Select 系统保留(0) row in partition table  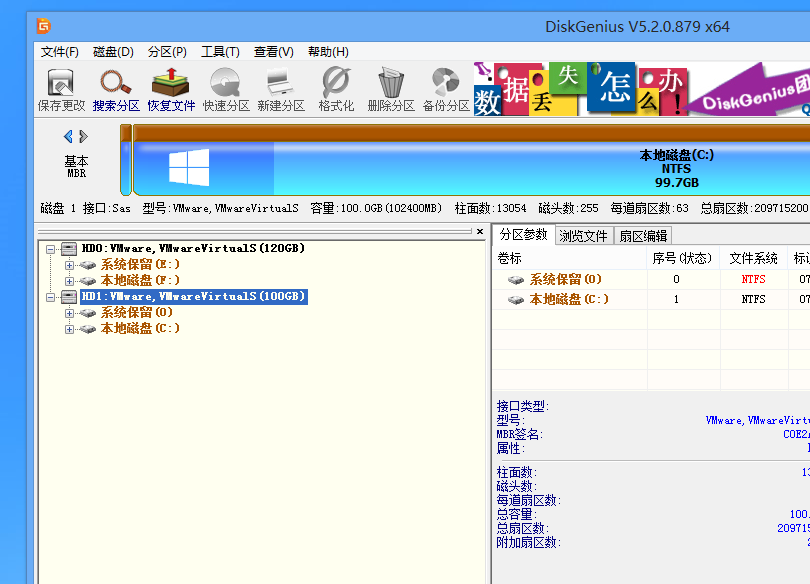(x=651, y=279)
